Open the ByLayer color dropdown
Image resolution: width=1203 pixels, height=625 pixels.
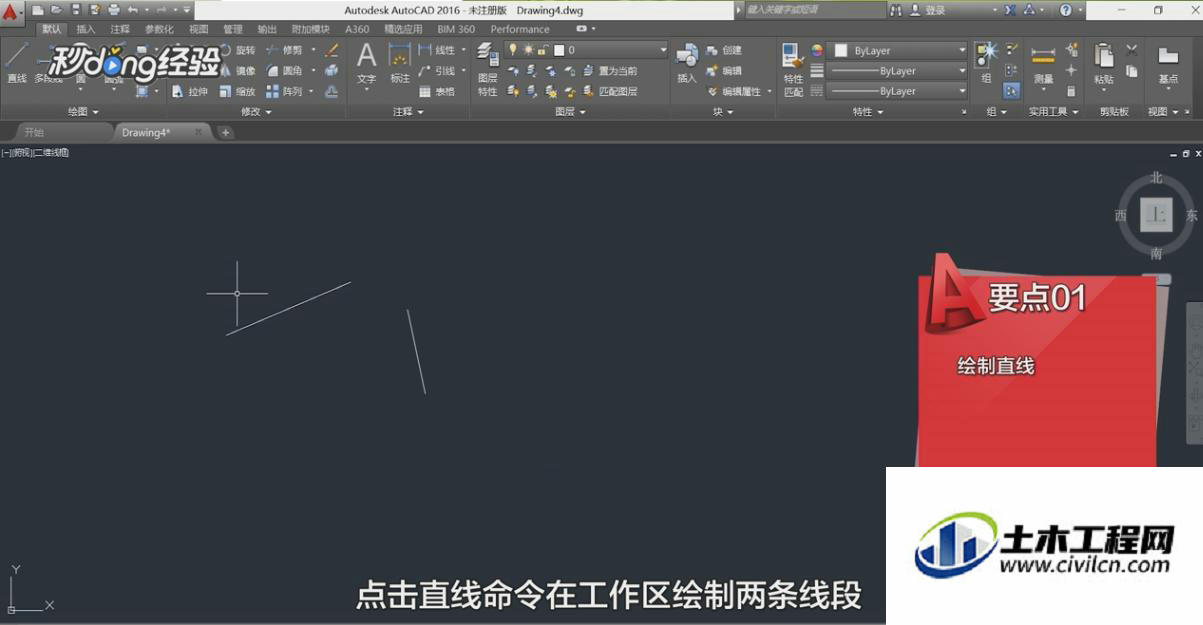tap(899, 50)
